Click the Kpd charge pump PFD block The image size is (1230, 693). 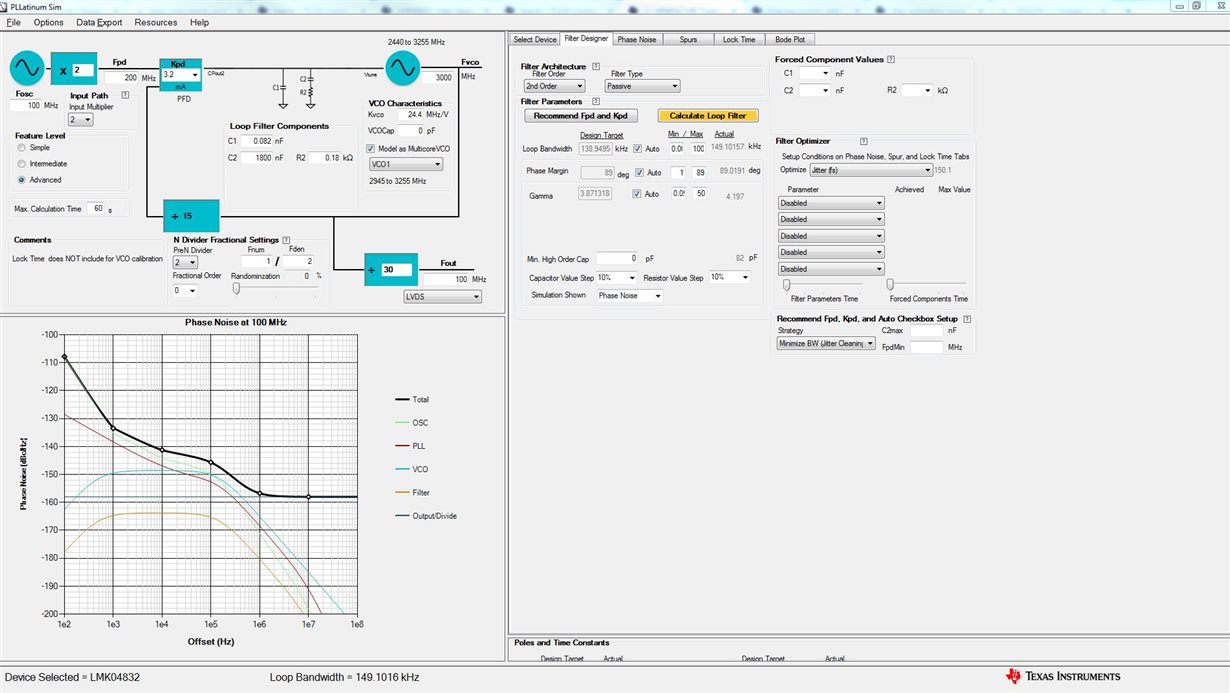pos(181,74)
